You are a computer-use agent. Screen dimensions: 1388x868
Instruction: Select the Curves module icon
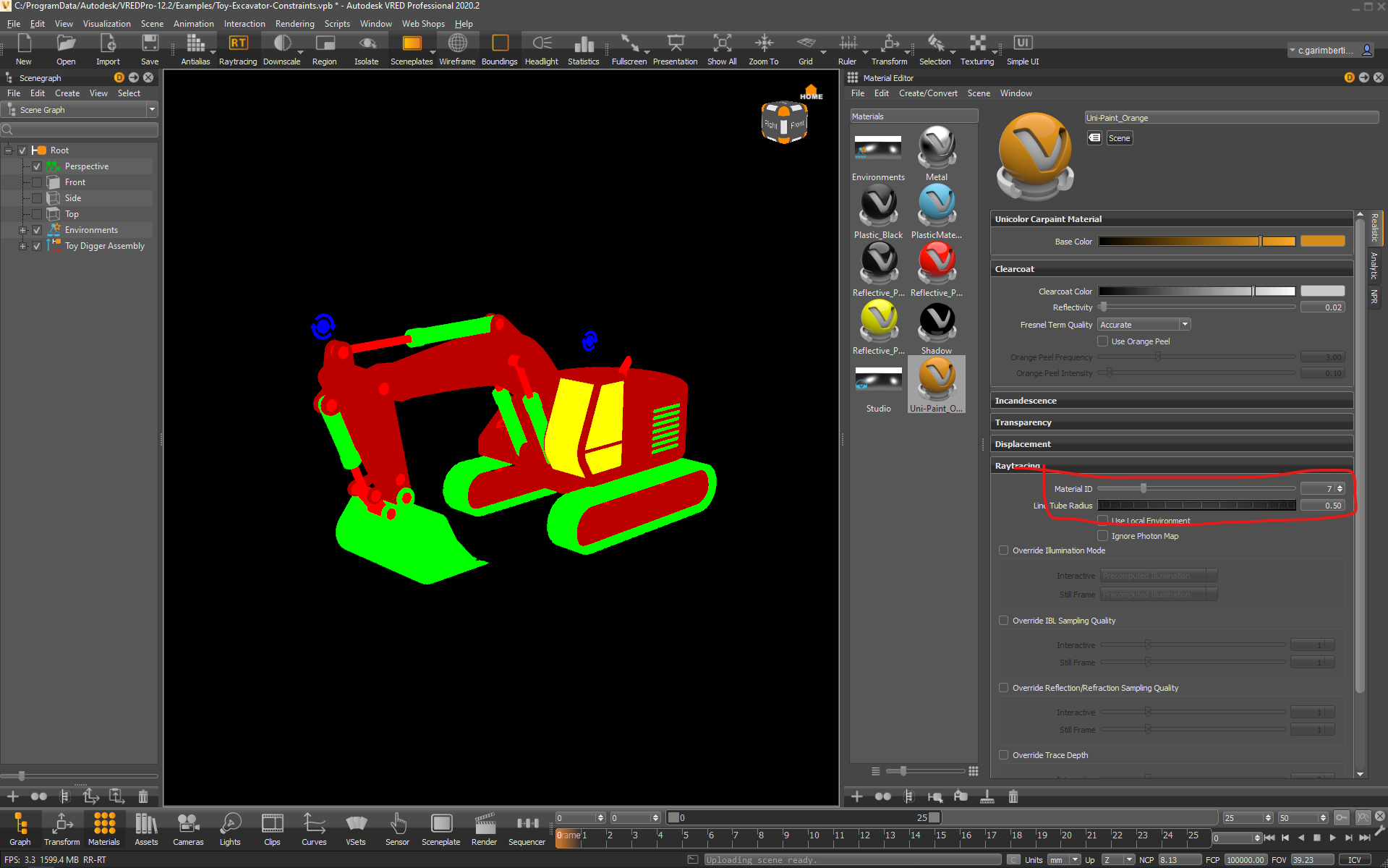coord(314,828)
